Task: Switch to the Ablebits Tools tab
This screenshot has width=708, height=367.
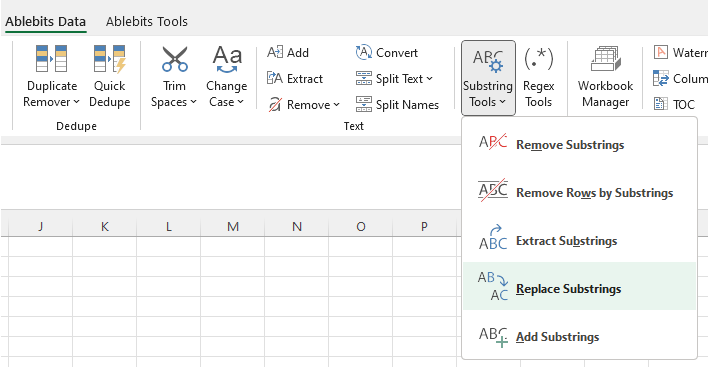Action: pos(147,21)
